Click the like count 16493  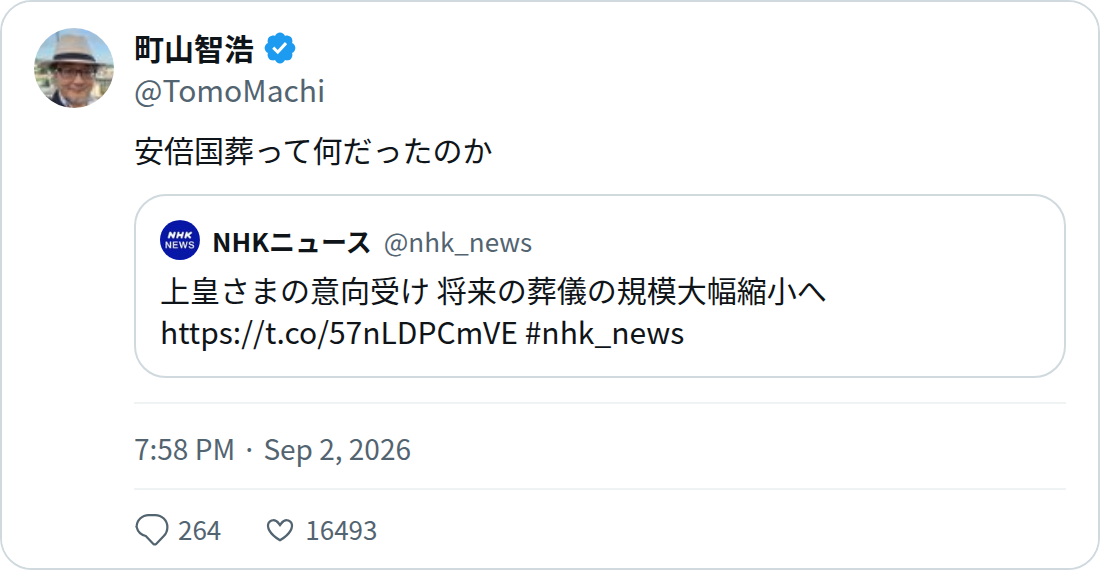[341, 531]
